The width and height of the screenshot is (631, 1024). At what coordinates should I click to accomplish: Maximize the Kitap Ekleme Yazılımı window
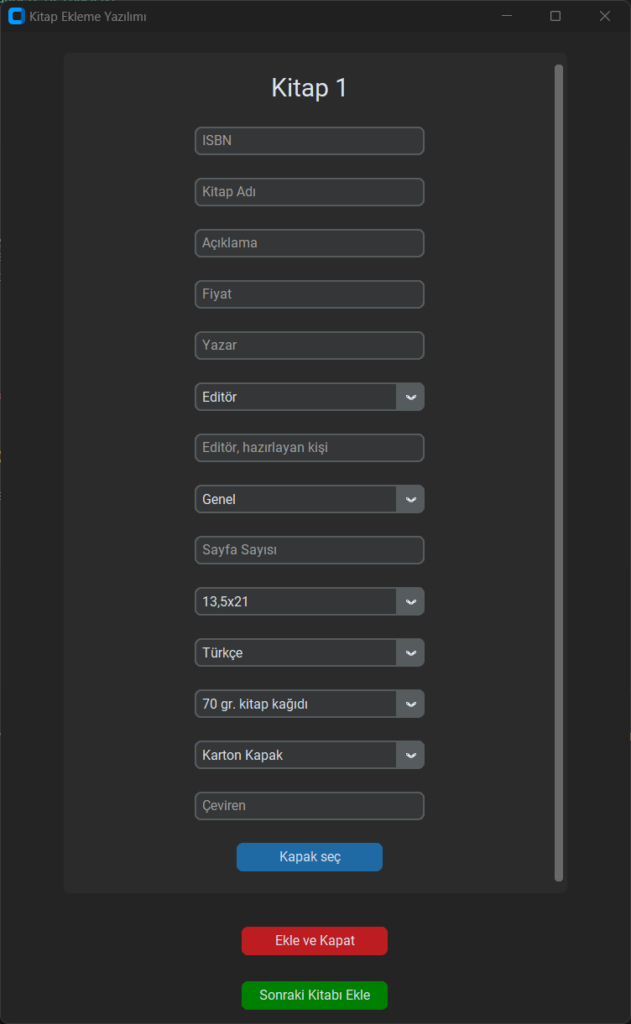pos(556,16)
